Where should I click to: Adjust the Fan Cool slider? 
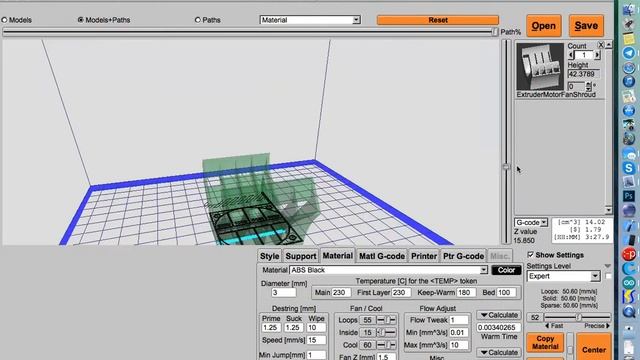[386, 345]
